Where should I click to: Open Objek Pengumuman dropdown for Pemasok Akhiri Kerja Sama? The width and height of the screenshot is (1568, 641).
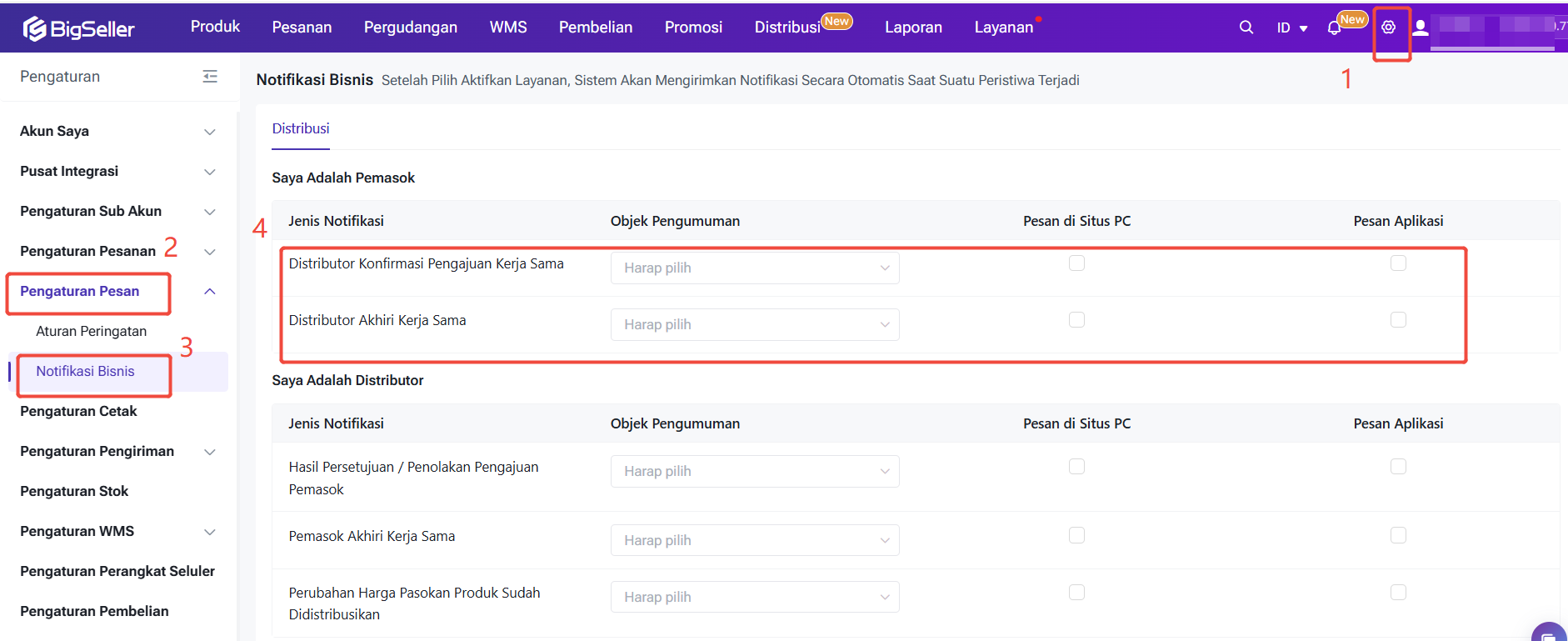[754, 540]
